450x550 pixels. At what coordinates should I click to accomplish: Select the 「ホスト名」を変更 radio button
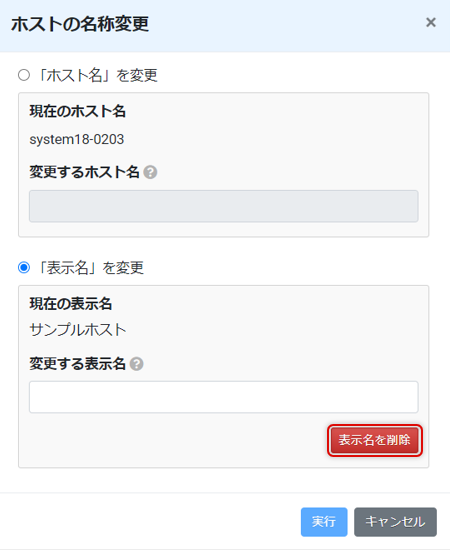(24, 75)
